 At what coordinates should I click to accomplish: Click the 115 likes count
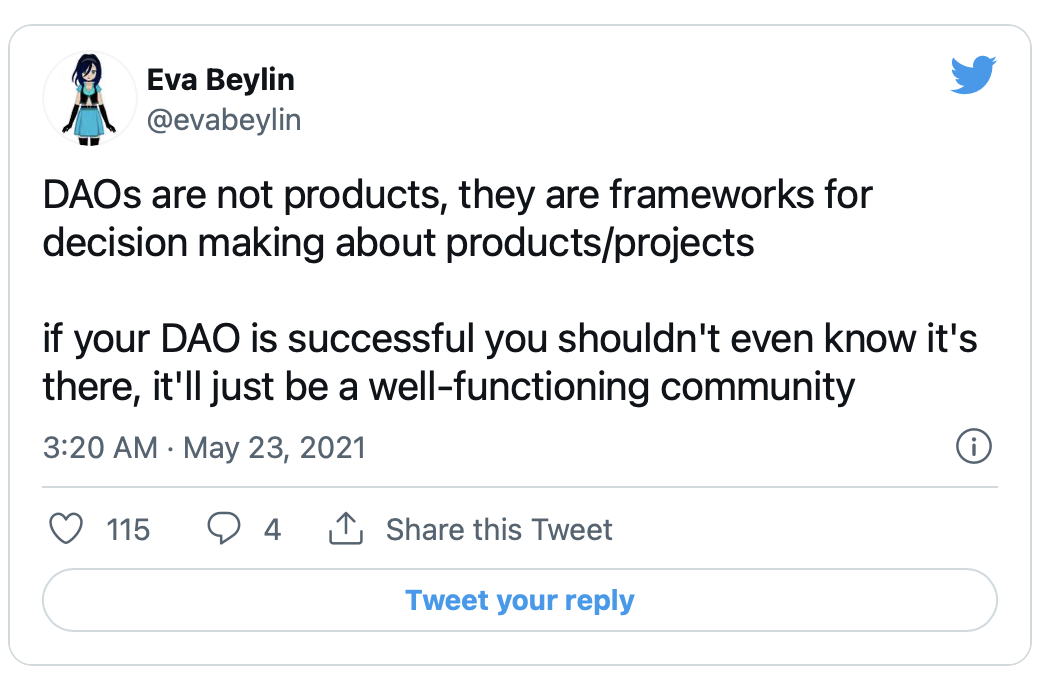pos(128,529)
